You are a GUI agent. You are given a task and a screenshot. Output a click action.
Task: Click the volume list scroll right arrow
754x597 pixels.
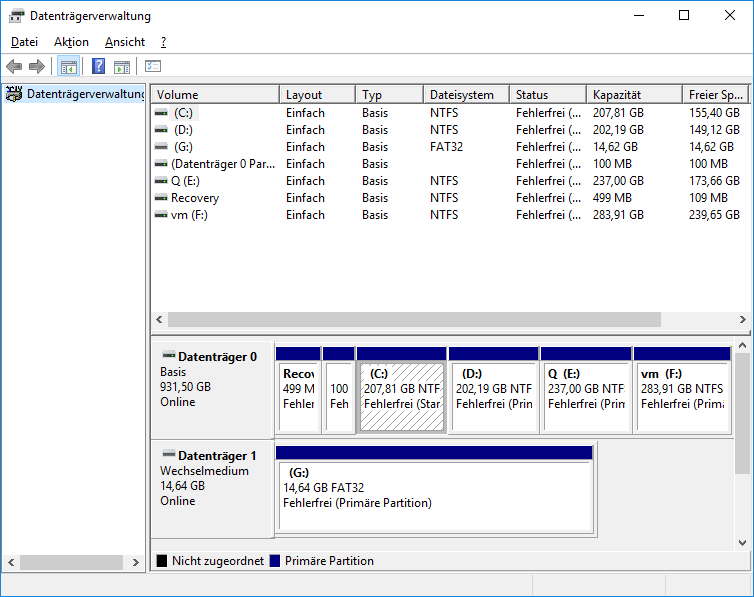coord(742,319)
